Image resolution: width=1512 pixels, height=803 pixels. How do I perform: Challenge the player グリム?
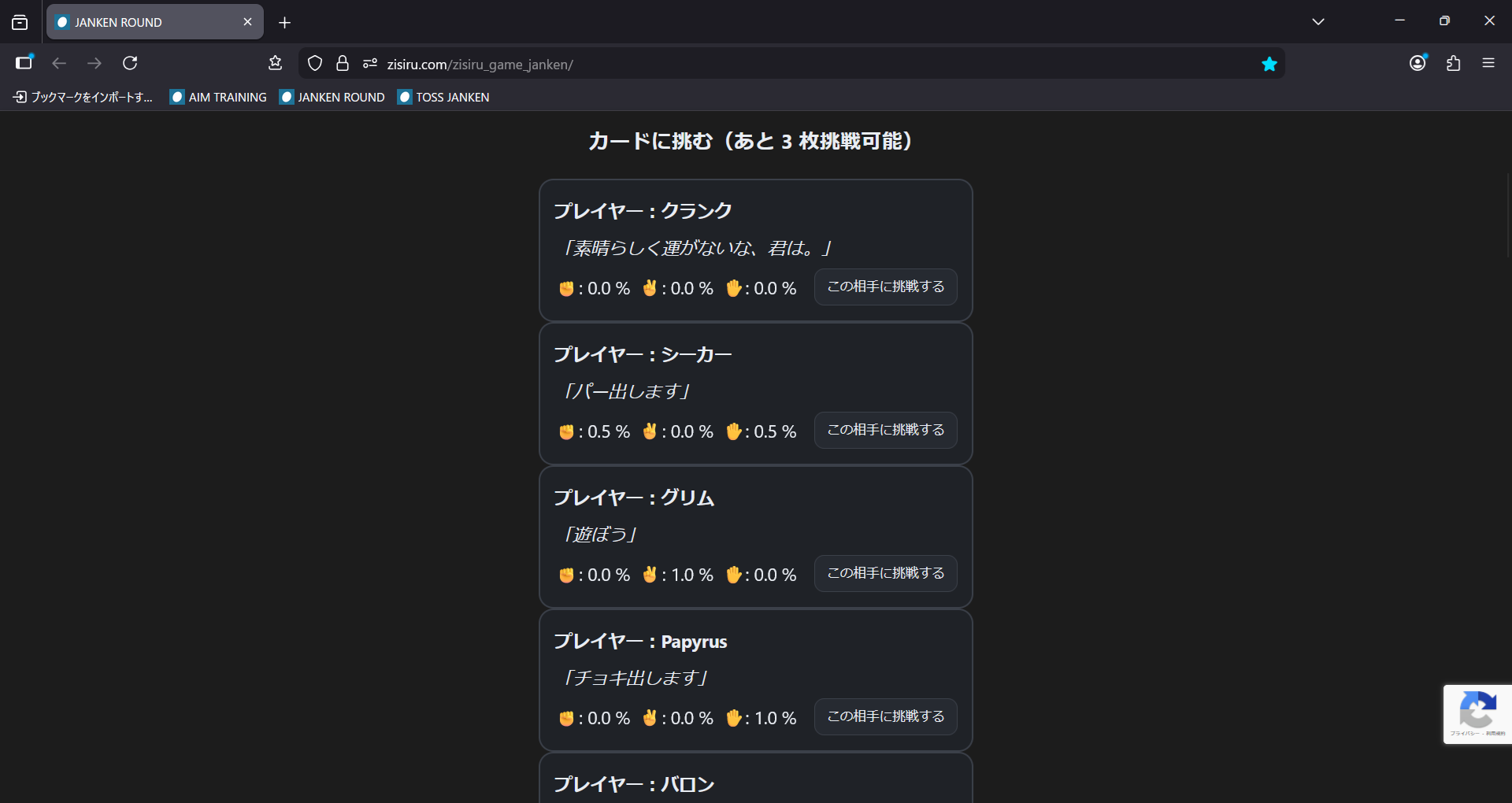click(x=885, y=573)
